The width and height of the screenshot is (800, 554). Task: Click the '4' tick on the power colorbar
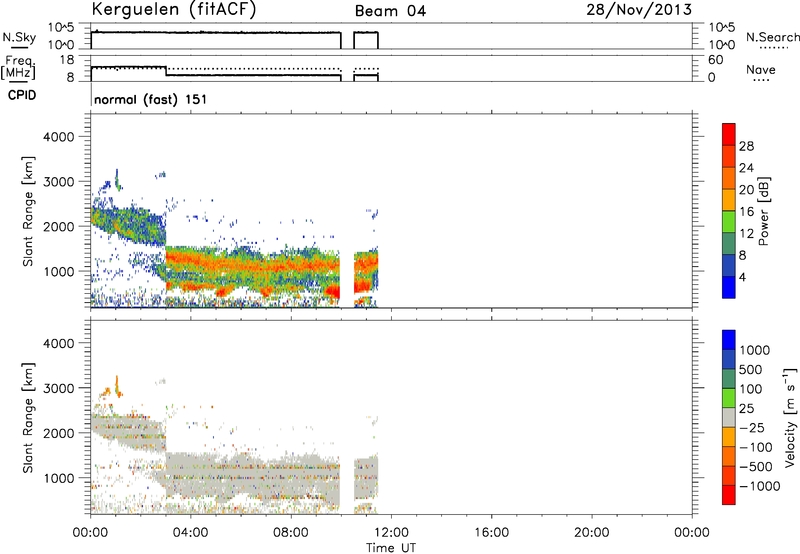tap(742, 277)
